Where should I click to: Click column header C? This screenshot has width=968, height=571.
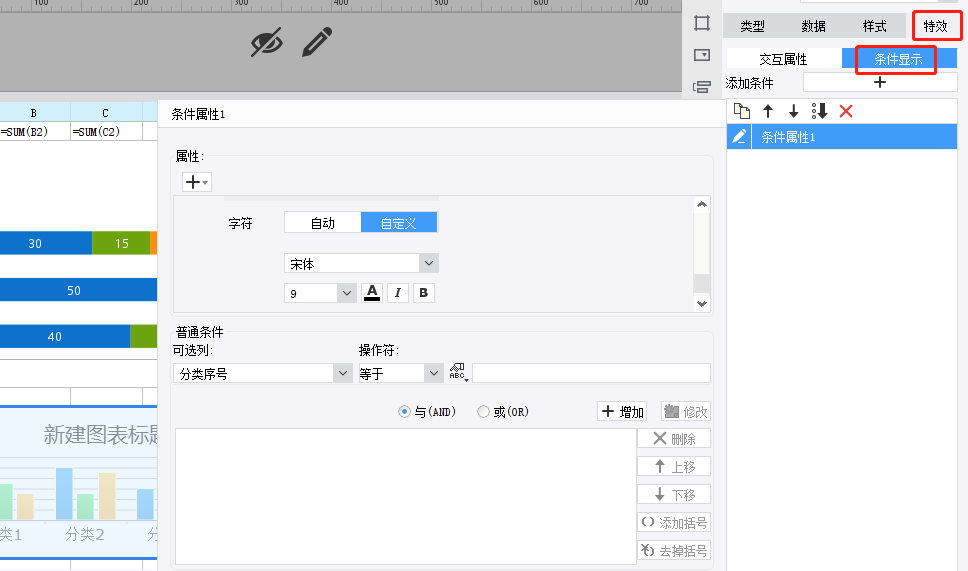click(106, 113)
